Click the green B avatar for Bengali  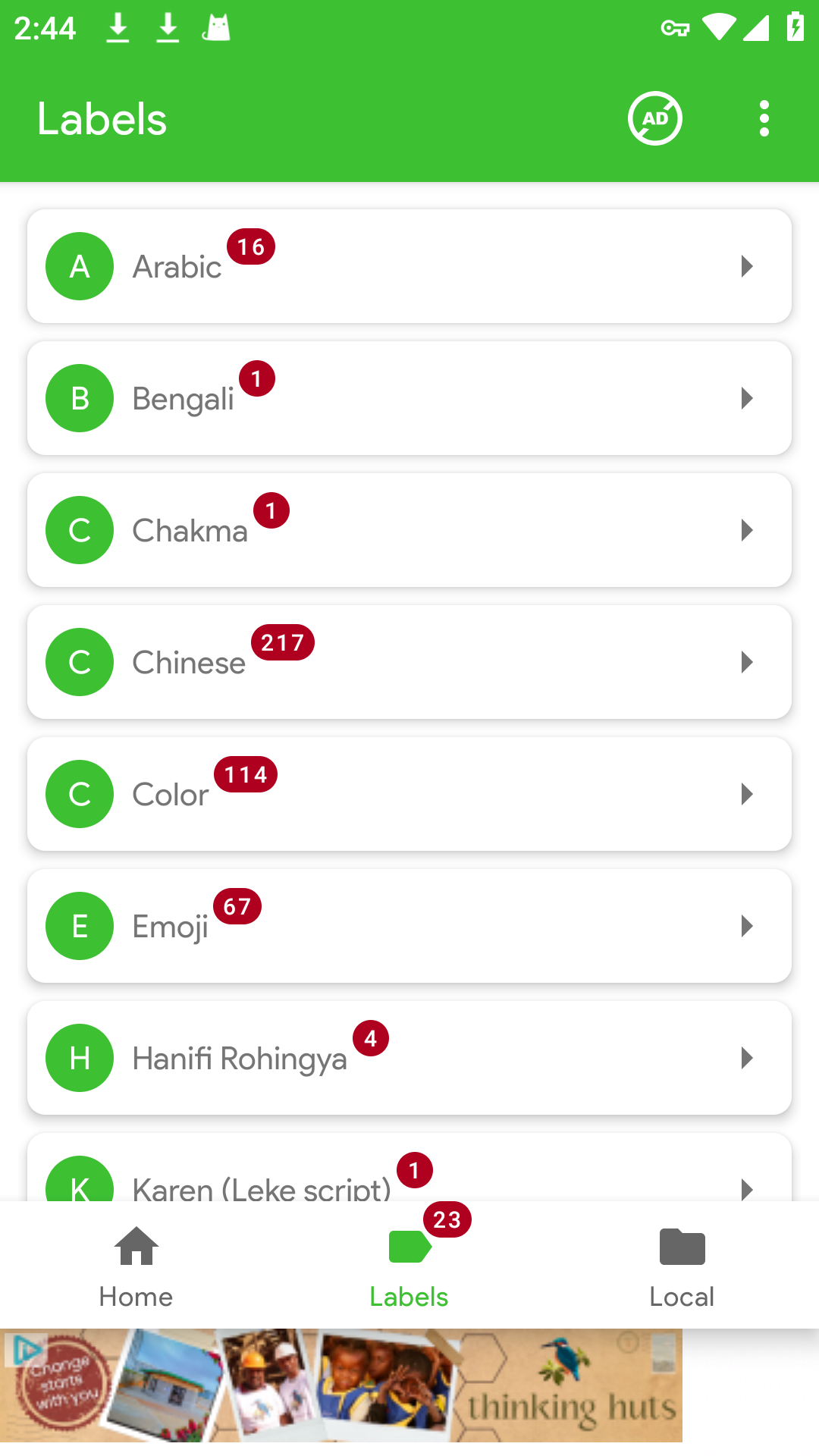click(x=80, y=398)
